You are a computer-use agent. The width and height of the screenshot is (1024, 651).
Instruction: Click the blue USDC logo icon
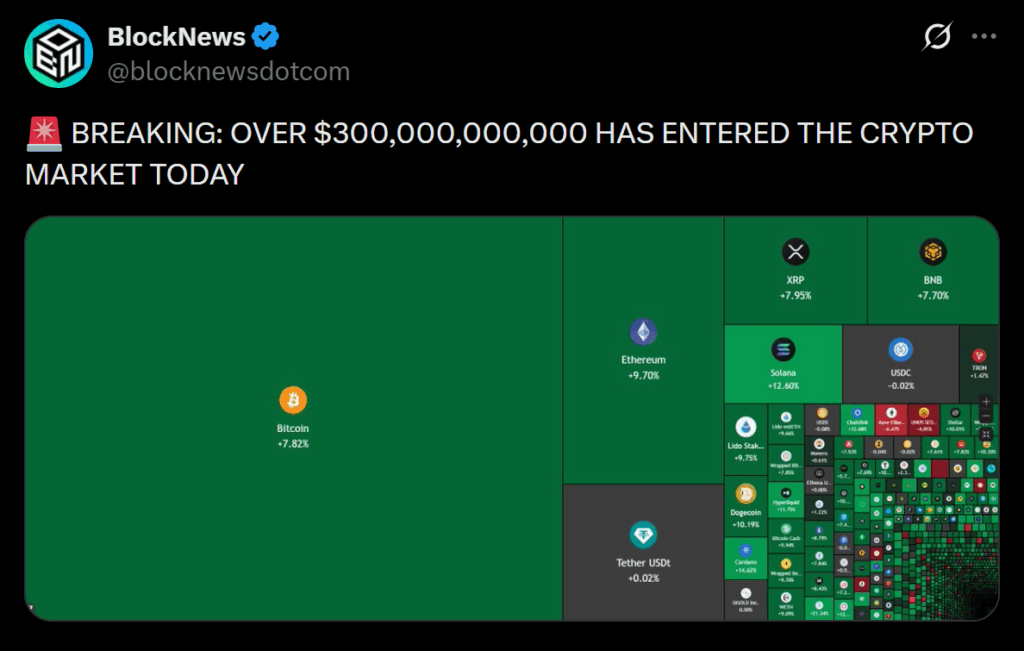coord(901,349)
